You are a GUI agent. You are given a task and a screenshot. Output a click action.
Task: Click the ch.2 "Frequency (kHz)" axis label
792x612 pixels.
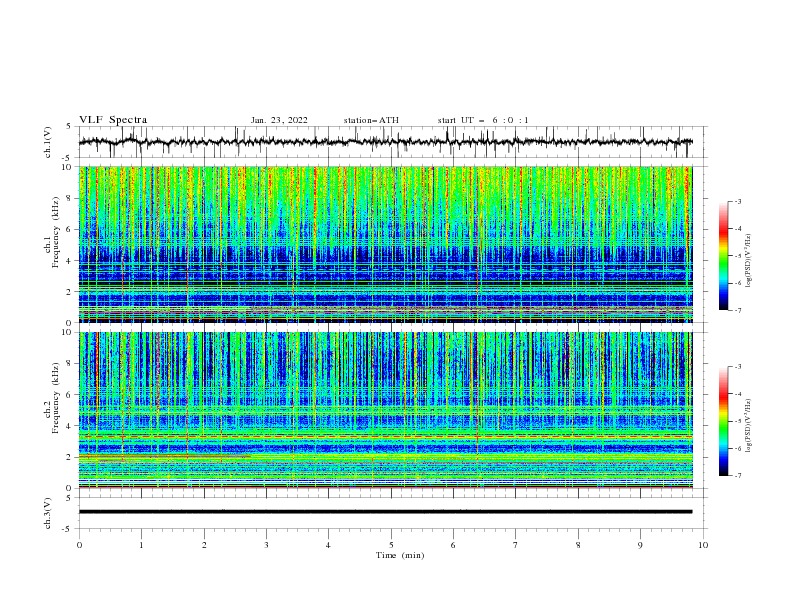coord(56,398)
